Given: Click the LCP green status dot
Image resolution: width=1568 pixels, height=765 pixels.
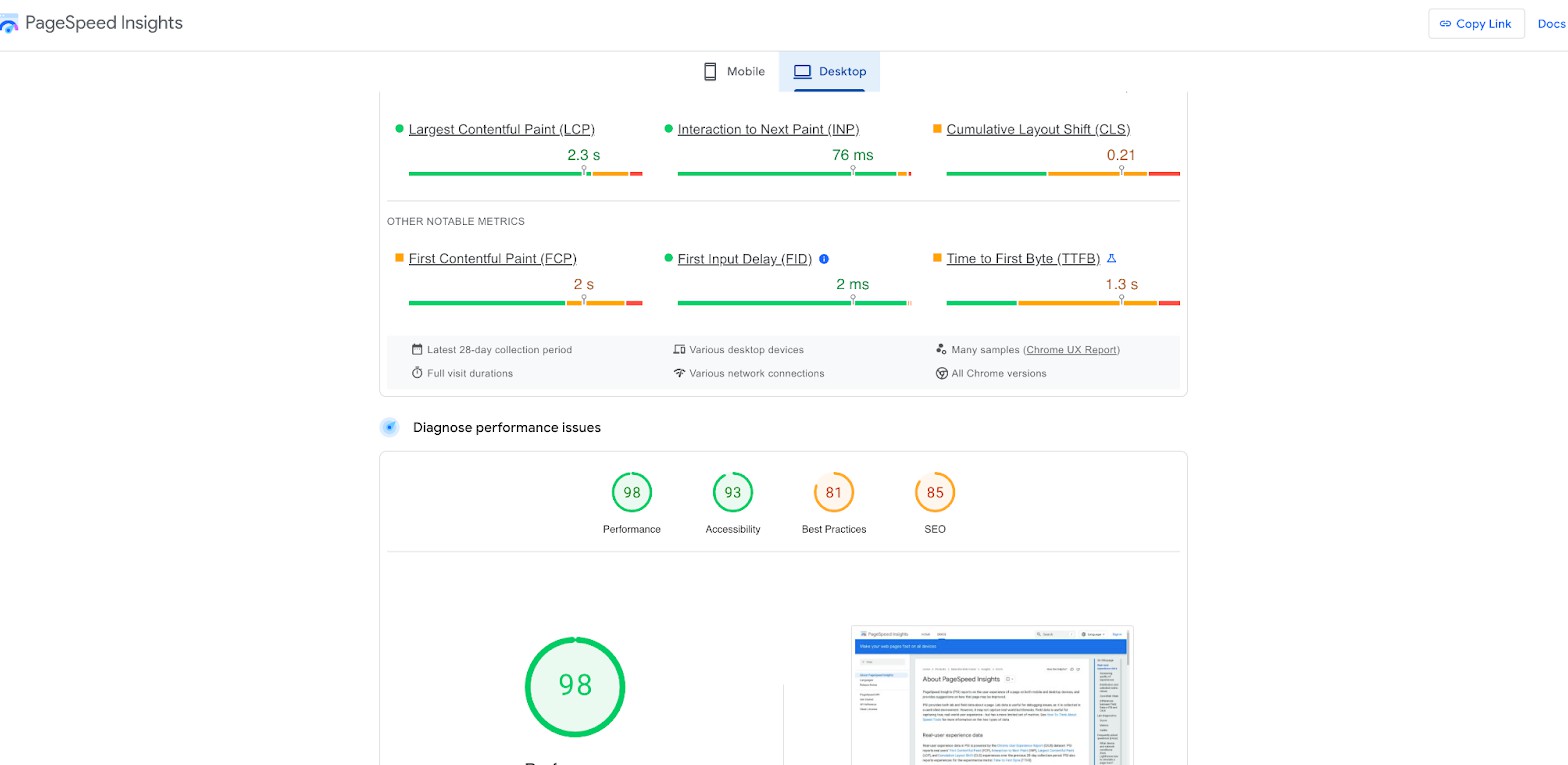Looking at the screenshot, I should 400,129.
